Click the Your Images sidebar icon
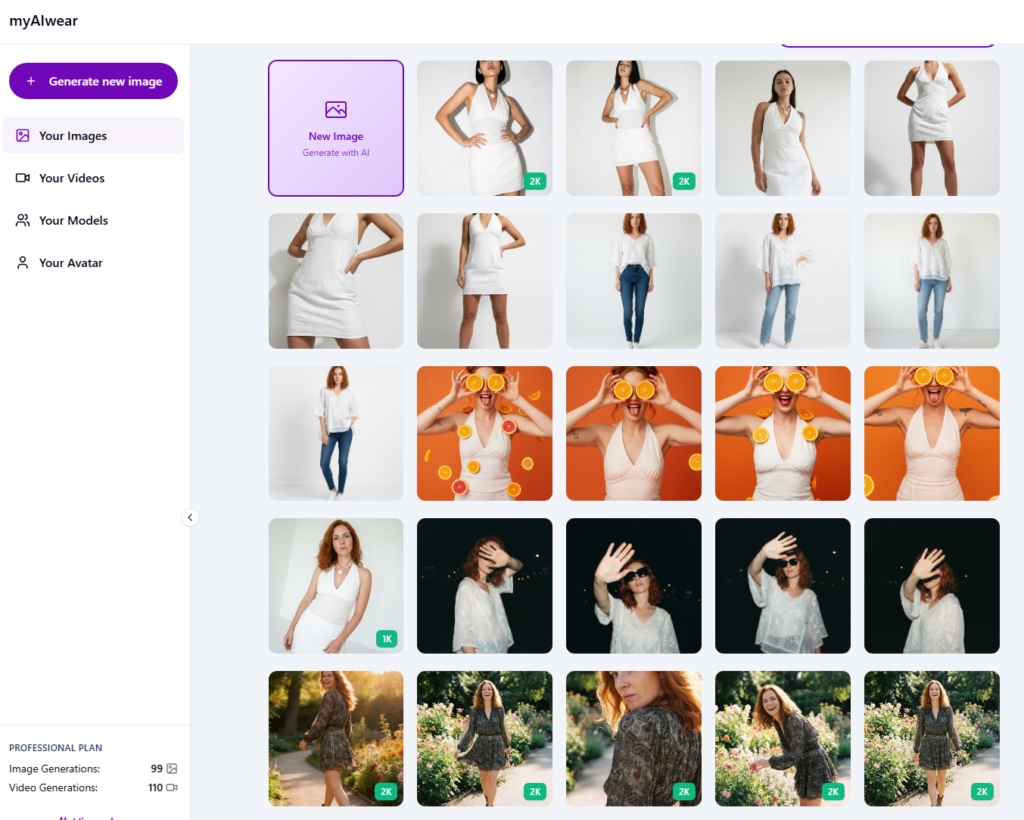The width and height of the screenshot is (1024, 820). point(22,136)
